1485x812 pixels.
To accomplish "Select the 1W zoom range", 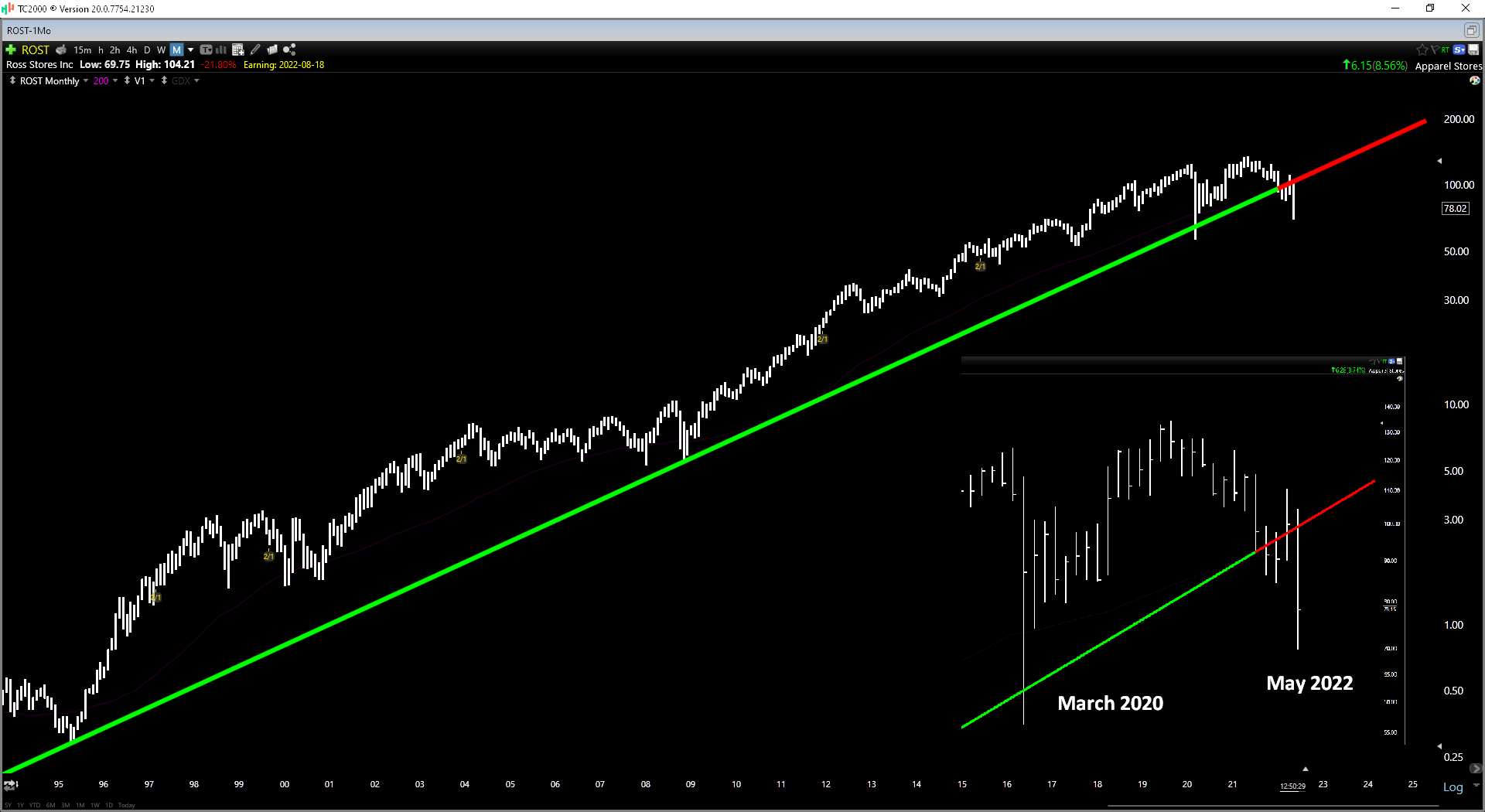I will click(x=95, y=805).
